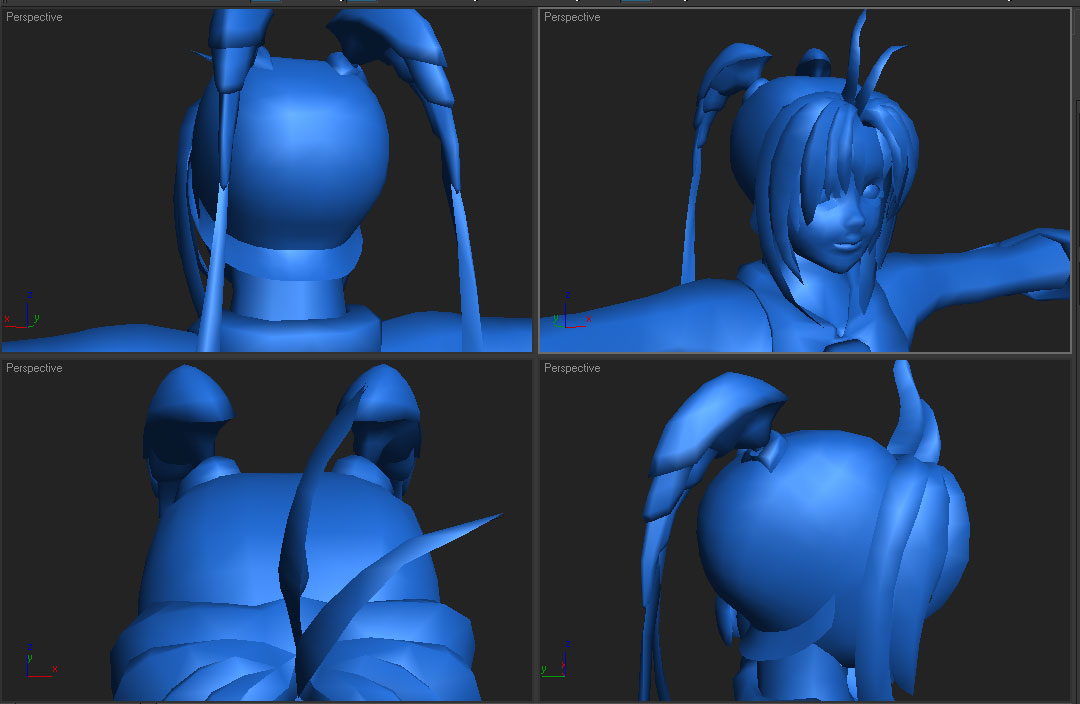Activate the bottom-right viewport with side head view
The image size is (1080, 704).
(x=804, y=530)
